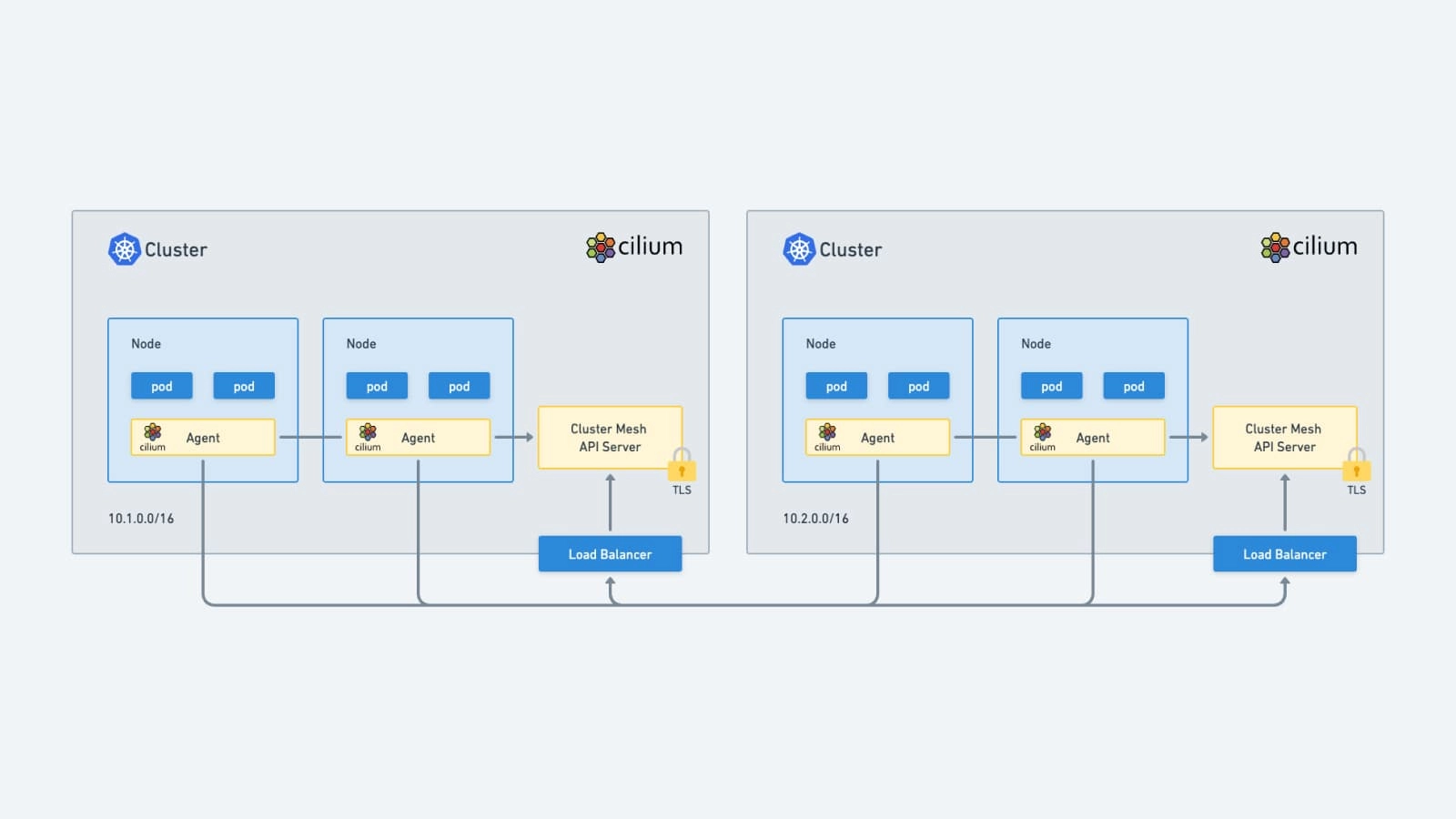Click the Kubernetes wheel icon in right cluster
Image resolution: width=1456 pixels, height=819 pixels.
click(x=799, y=249)
